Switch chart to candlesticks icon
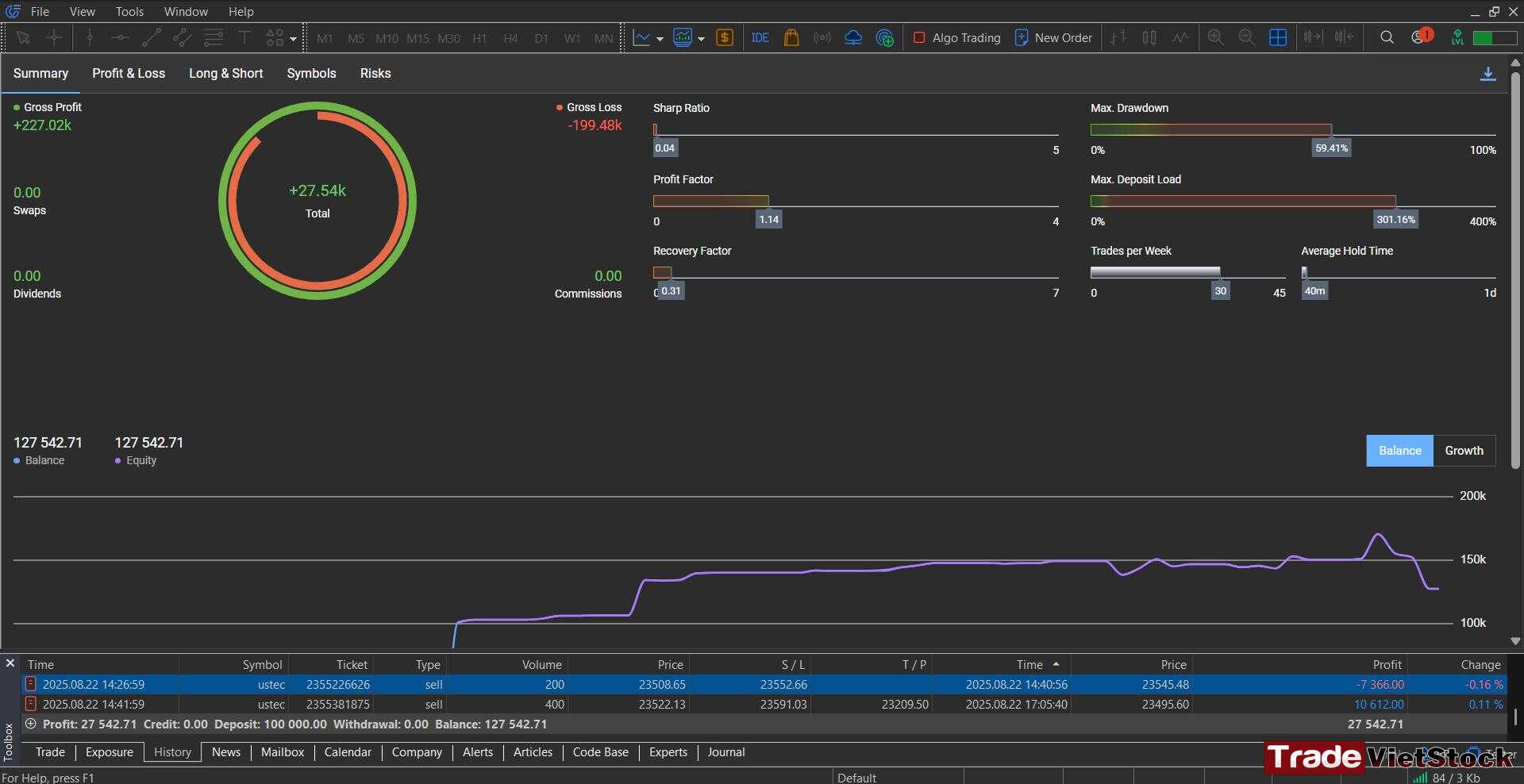The width and height of the screenshot is (1524, 784). tap(1149, 37)
